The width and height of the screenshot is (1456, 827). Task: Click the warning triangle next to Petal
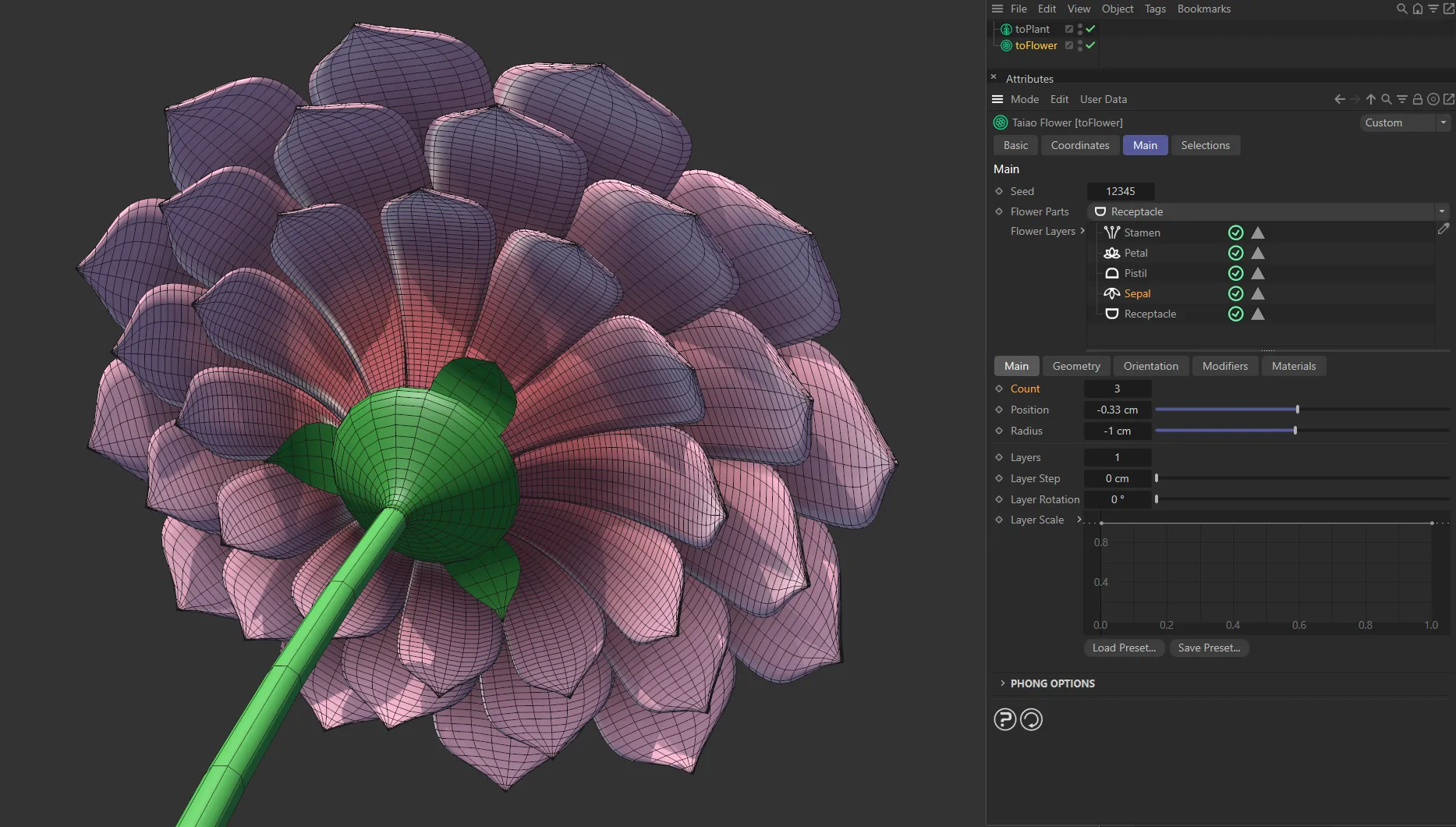click(x=1258, y=253)
